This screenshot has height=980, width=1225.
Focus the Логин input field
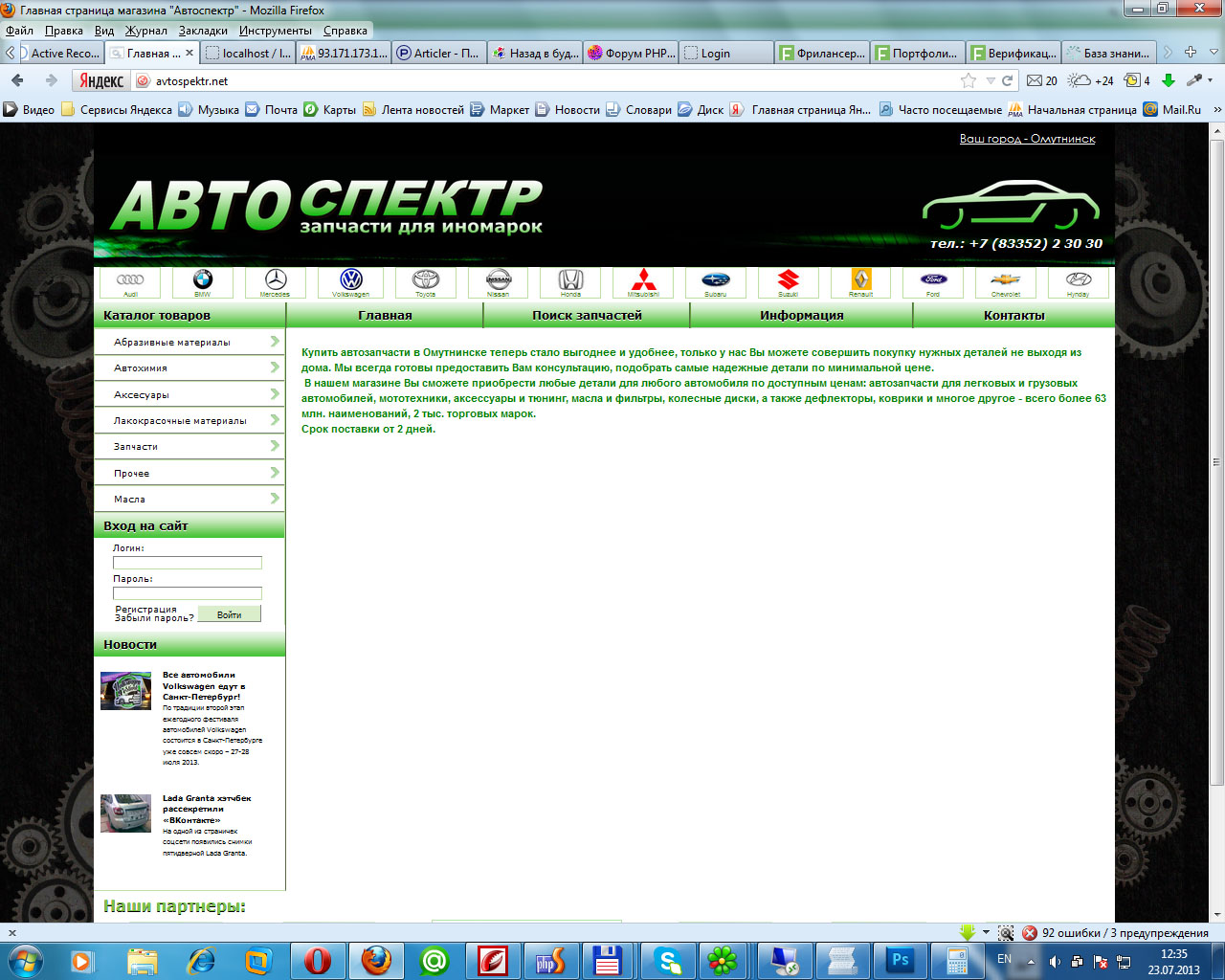[x=188, y=563]
